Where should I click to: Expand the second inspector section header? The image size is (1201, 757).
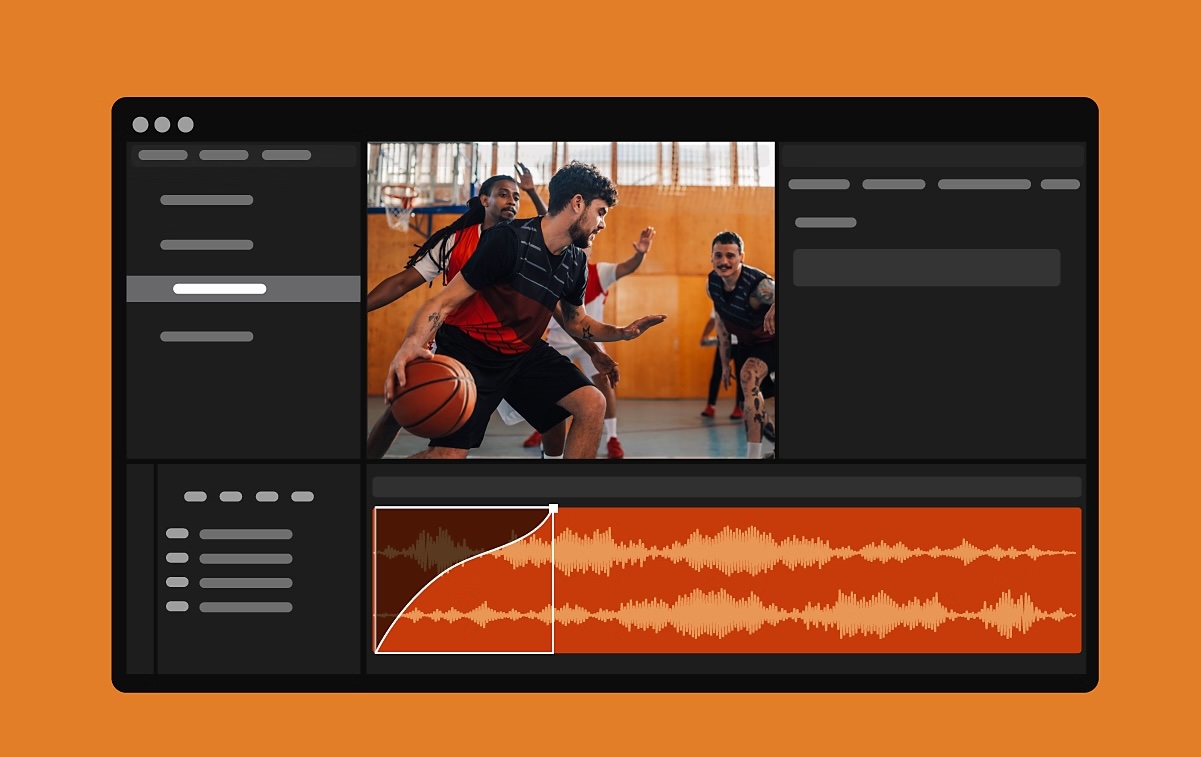[894, 184]
